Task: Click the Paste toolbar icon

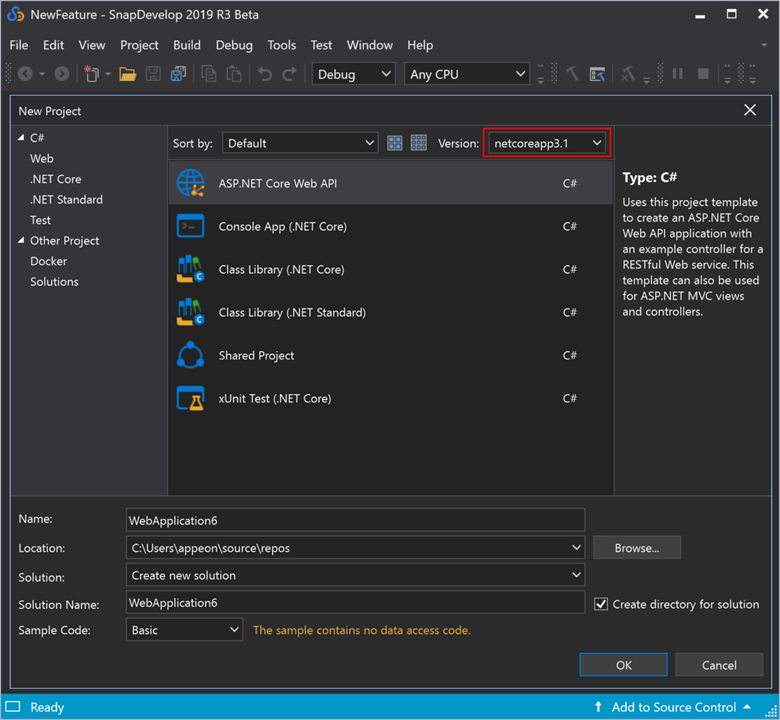Action: coord(233,74)
